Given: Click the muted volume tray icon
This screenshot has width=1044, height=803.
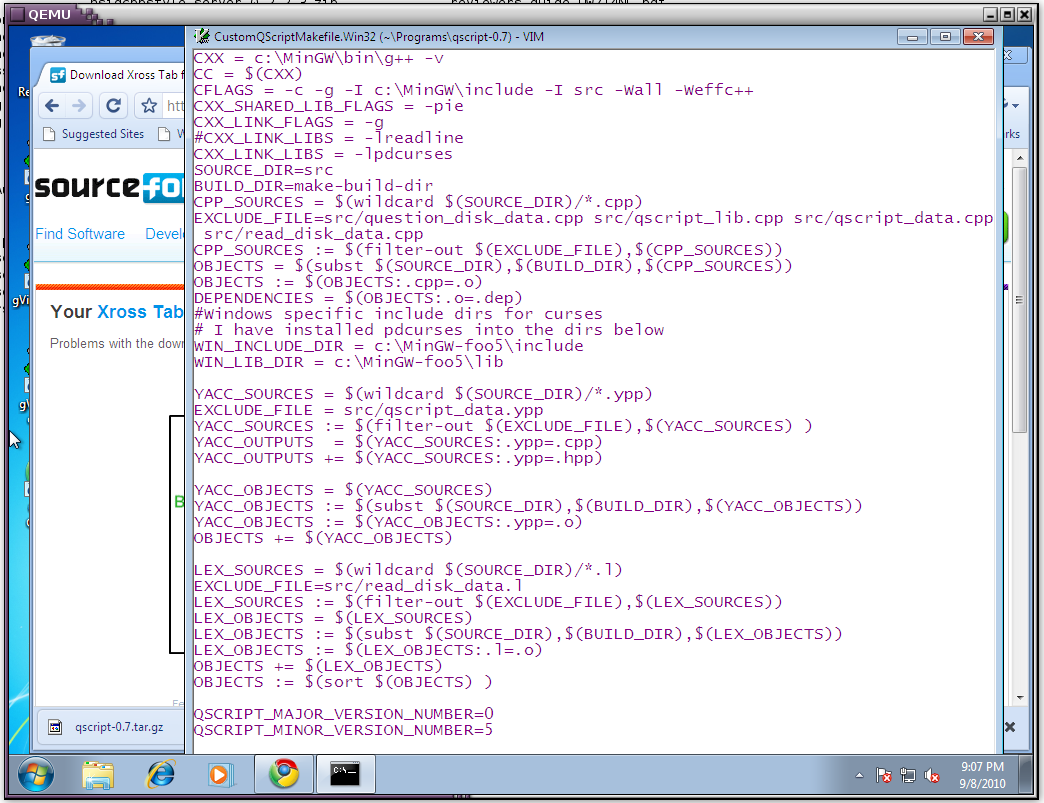Looking at the screenshot, I should [x=933, y=775].
